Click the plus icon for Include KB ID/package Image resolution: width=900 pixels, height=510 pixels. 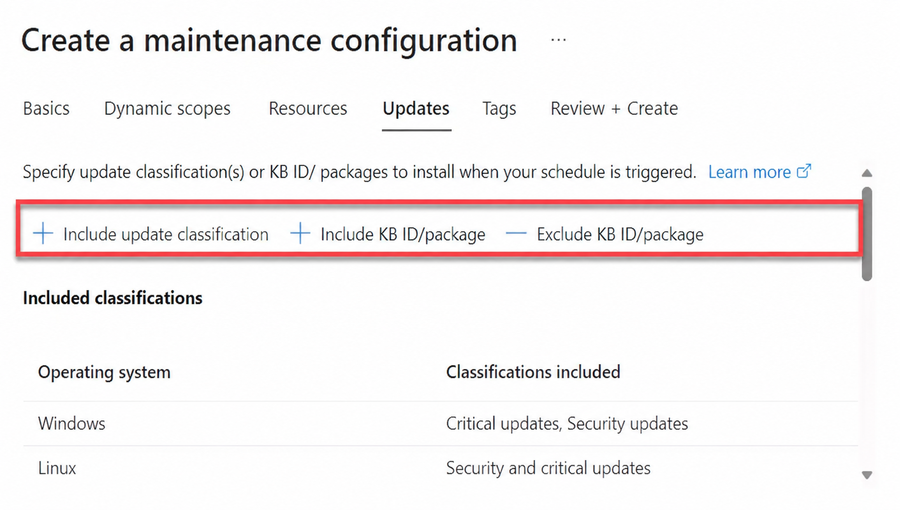300,234
